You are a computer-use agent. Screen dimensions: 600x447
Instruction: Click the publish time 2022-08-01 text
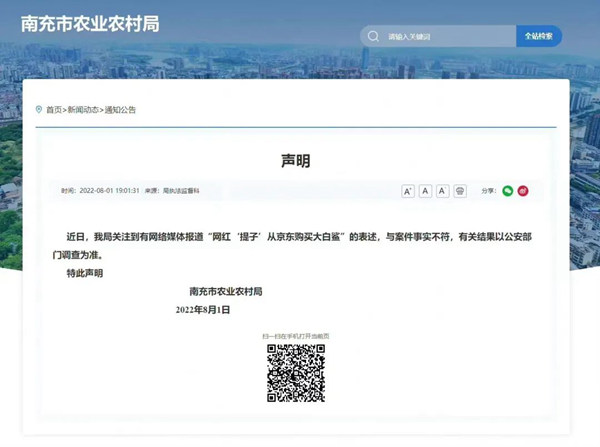click(107, 190)
